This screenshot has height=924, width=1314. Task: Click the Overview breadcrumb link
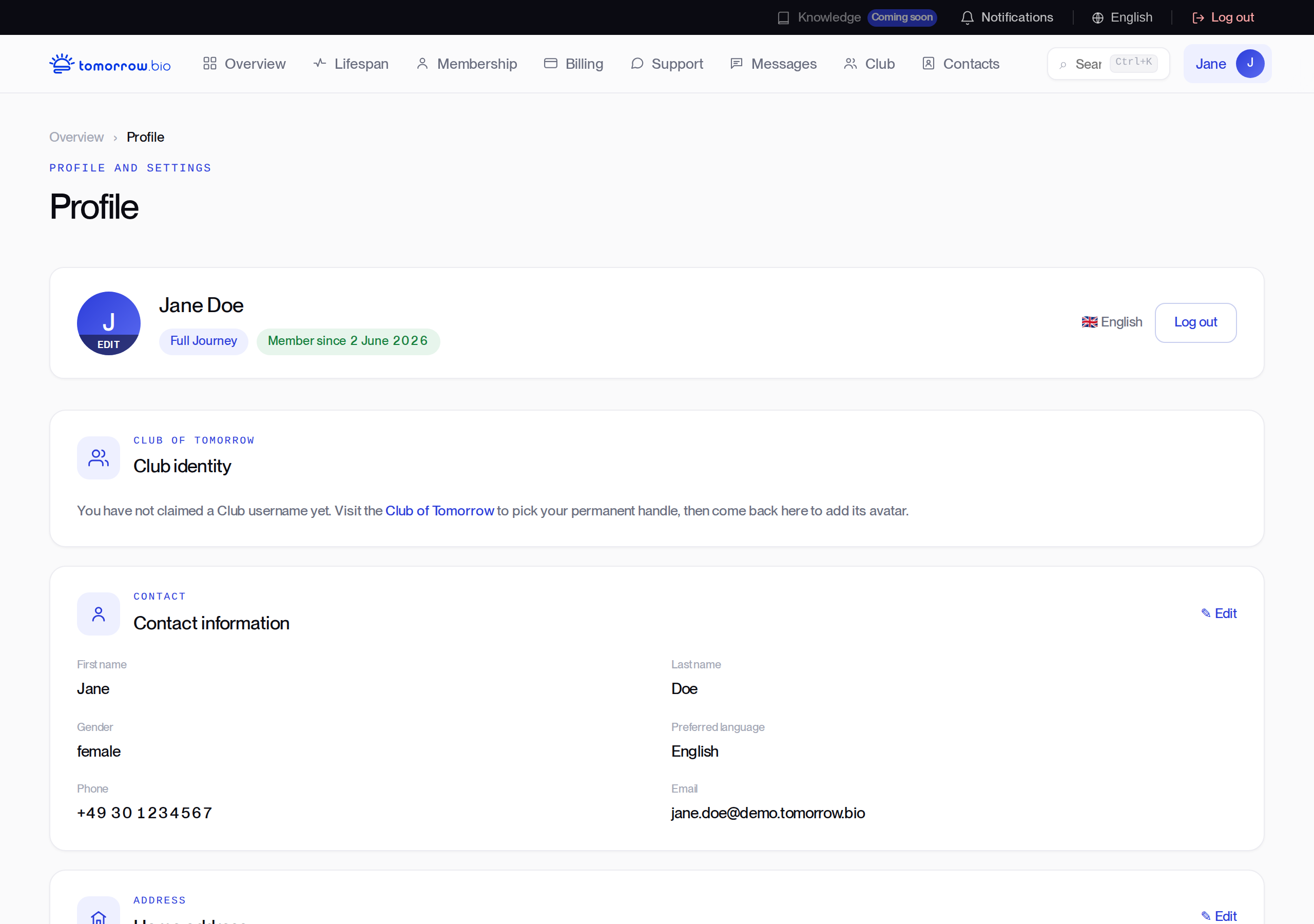coord(76,138)
